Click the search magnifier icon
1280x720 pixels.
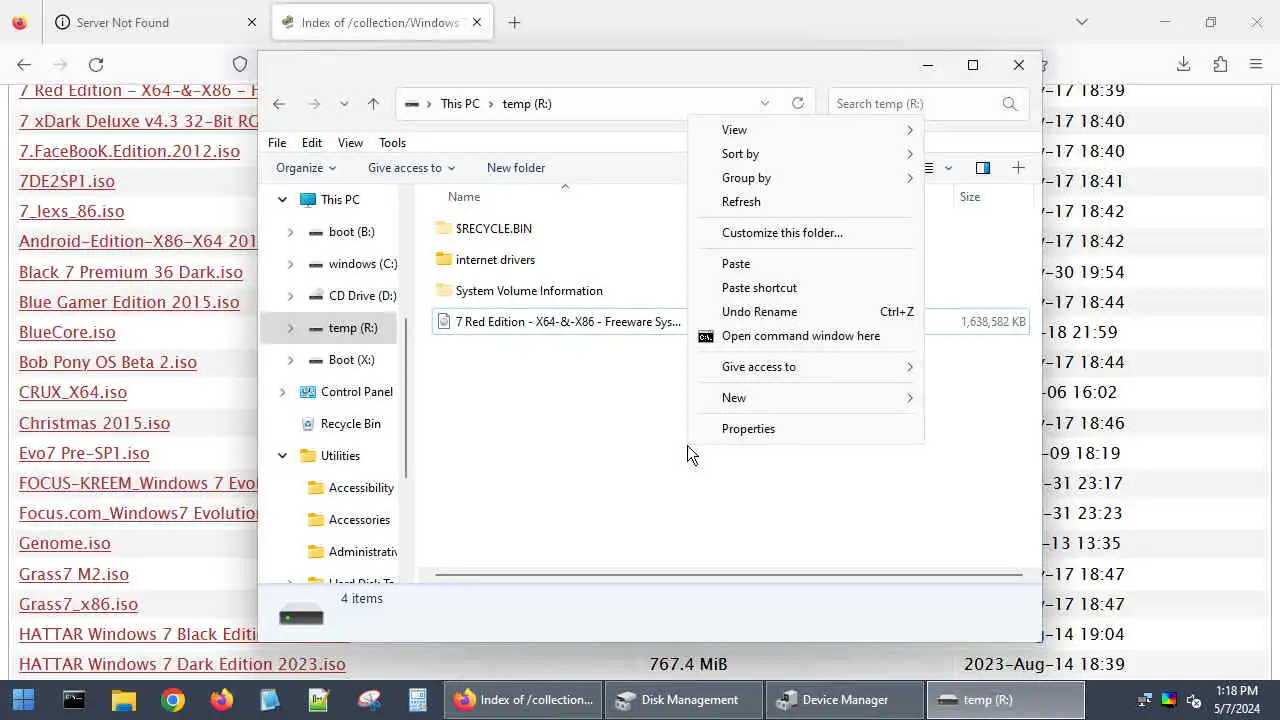coord(1010,103)
